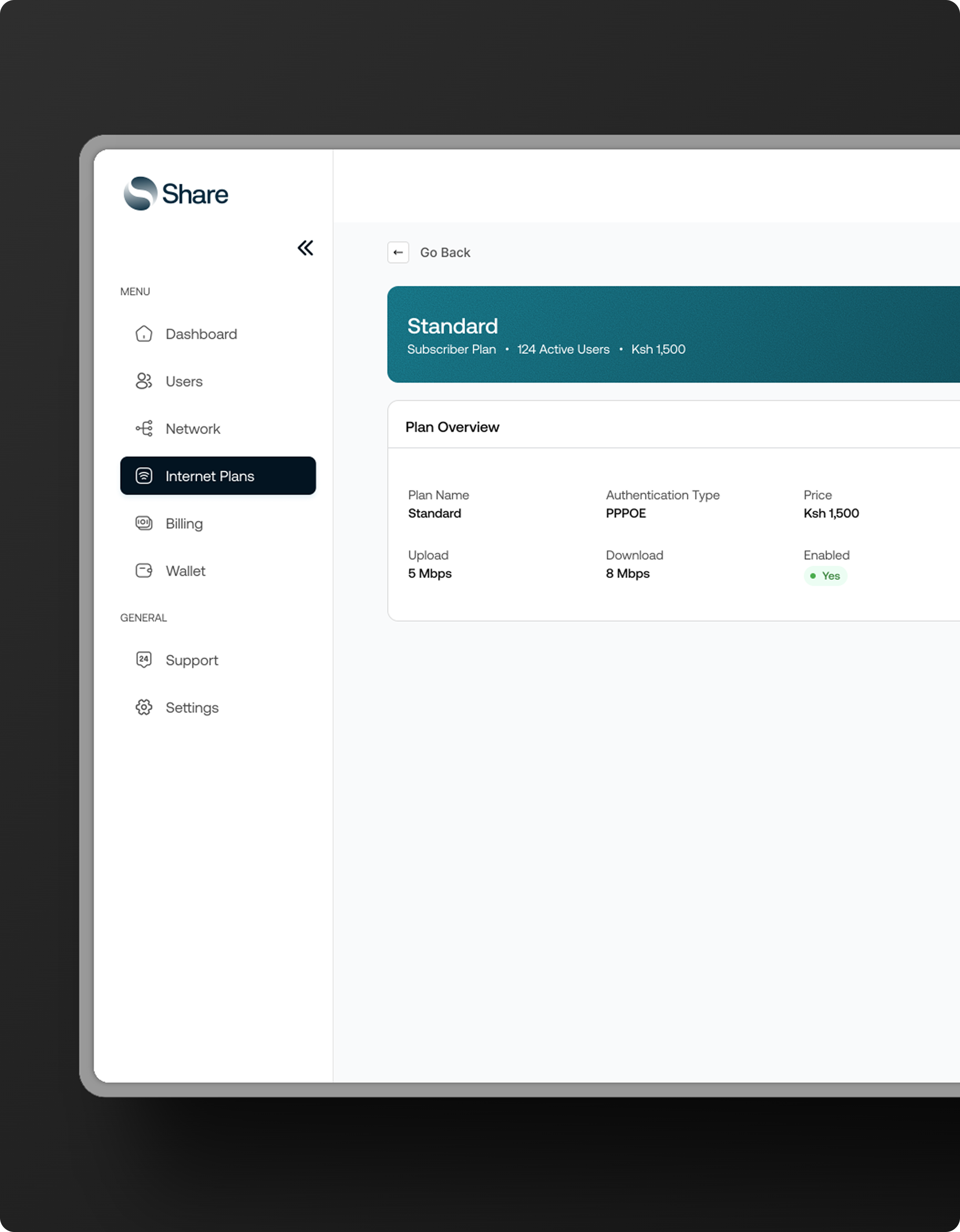Click the Wallet icon
The height and width of the screenshot is (1232, 960).
(x=144, y=571)
